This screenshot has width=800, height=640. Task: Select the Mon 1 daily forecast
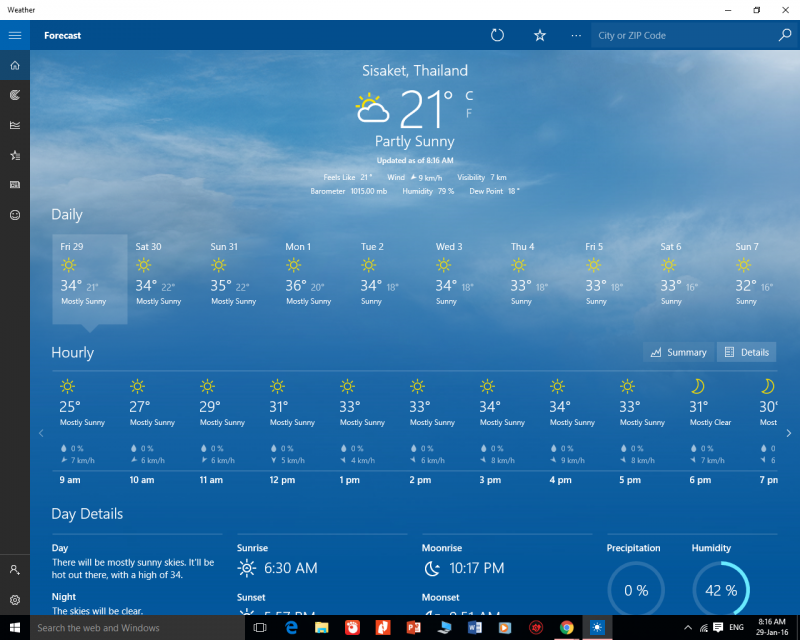(314, 273)
